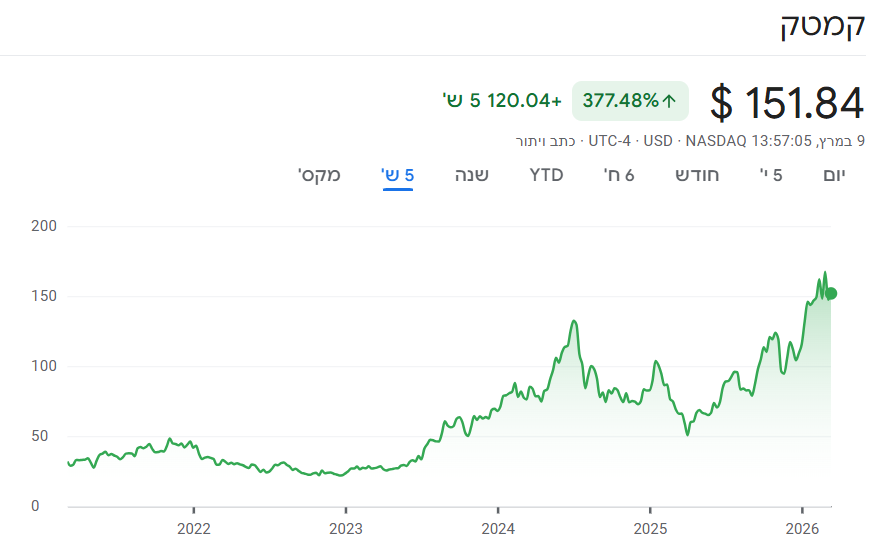Click the green up arrow in the percentage badge
This screenshot has width=884, height=557.
(x=670, y=100)
